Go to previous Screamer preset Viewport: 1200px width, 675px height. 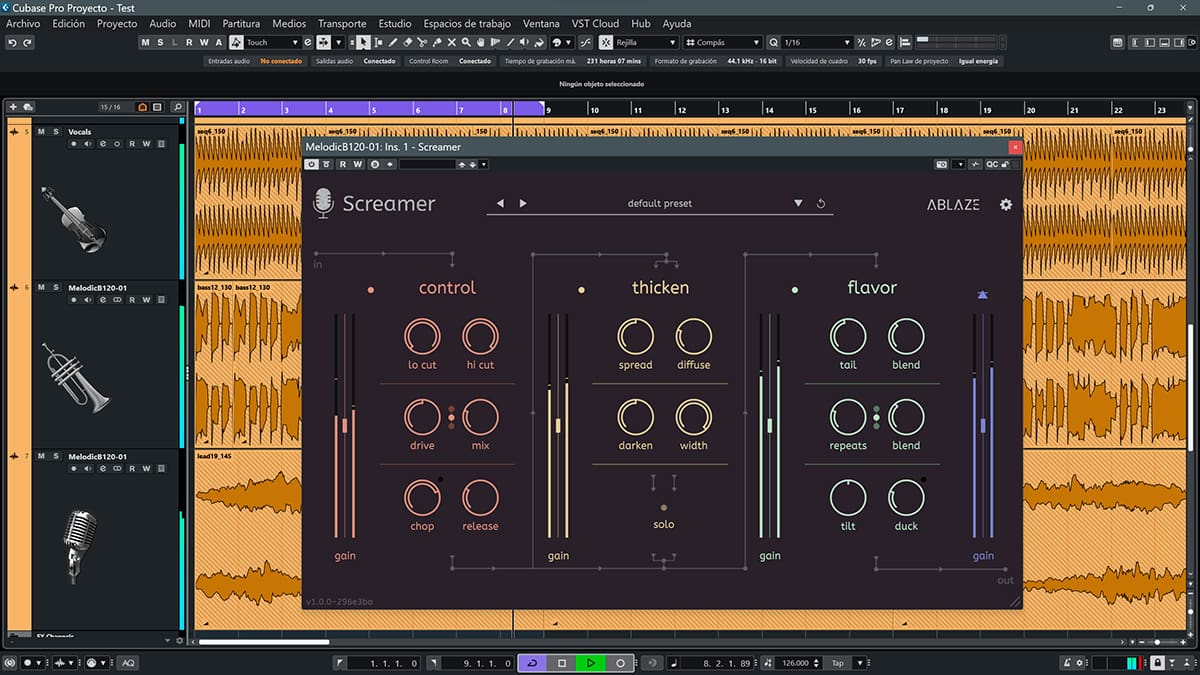(x=501, y=204)
